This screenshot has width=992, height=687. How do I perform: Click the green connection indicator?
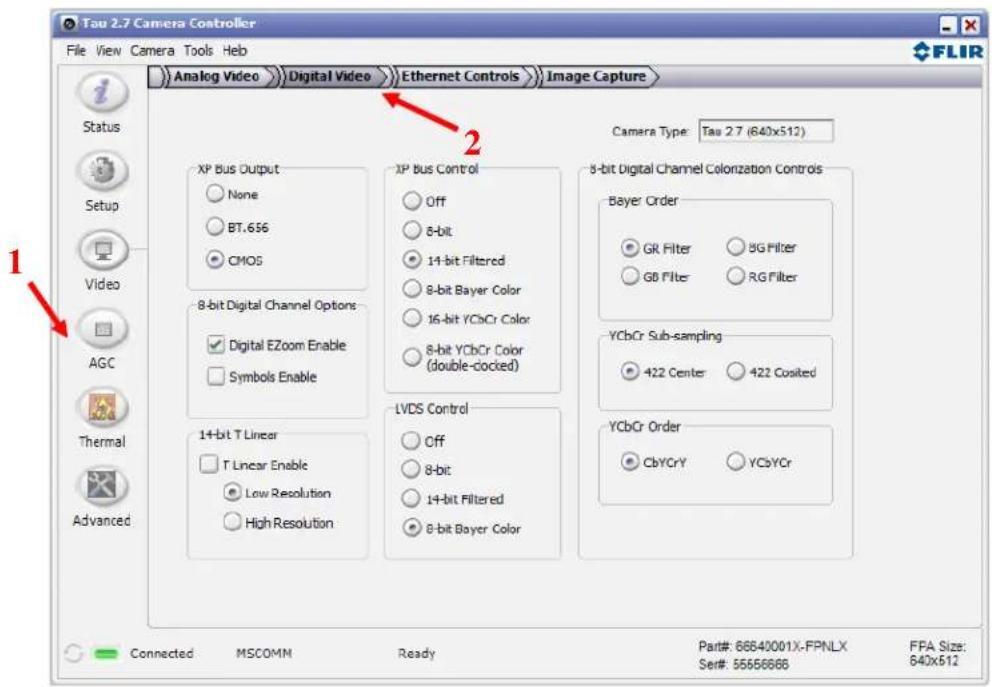(x=106, y=653)
